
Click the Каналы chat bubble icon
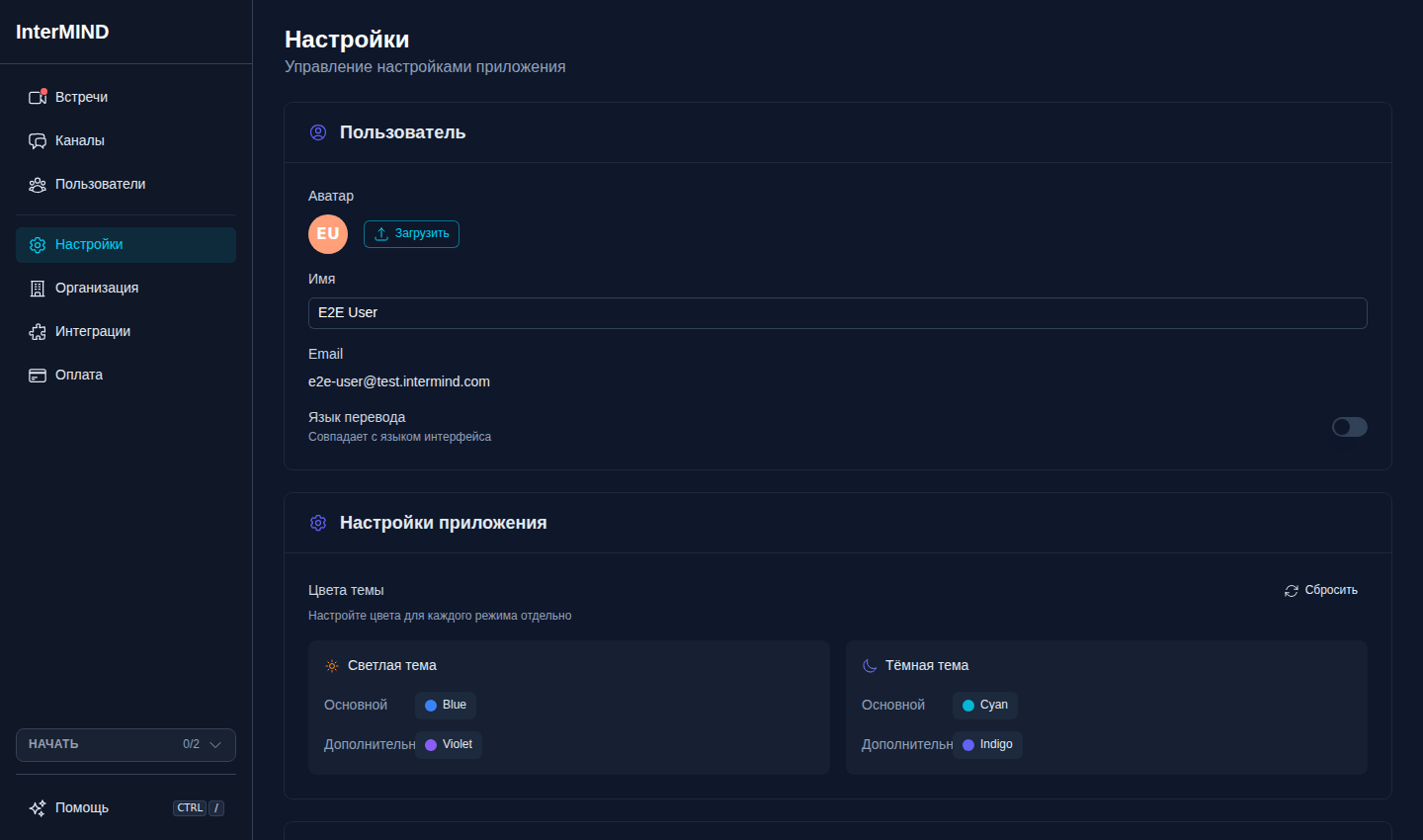[38, 140]
